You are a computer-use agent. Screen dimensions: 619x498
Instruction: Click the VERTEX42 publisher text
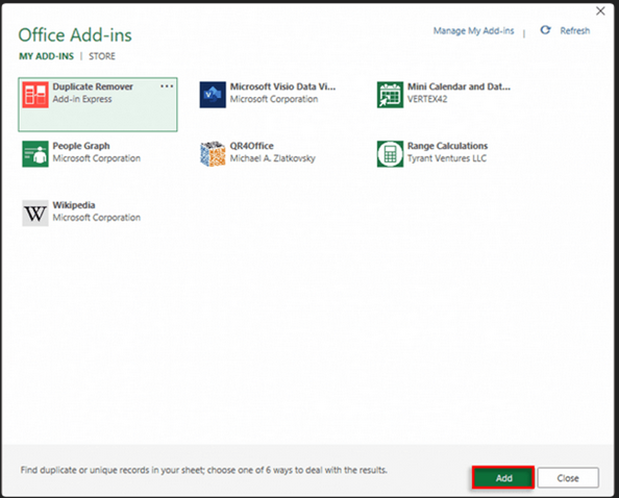(x=427, y=99)
